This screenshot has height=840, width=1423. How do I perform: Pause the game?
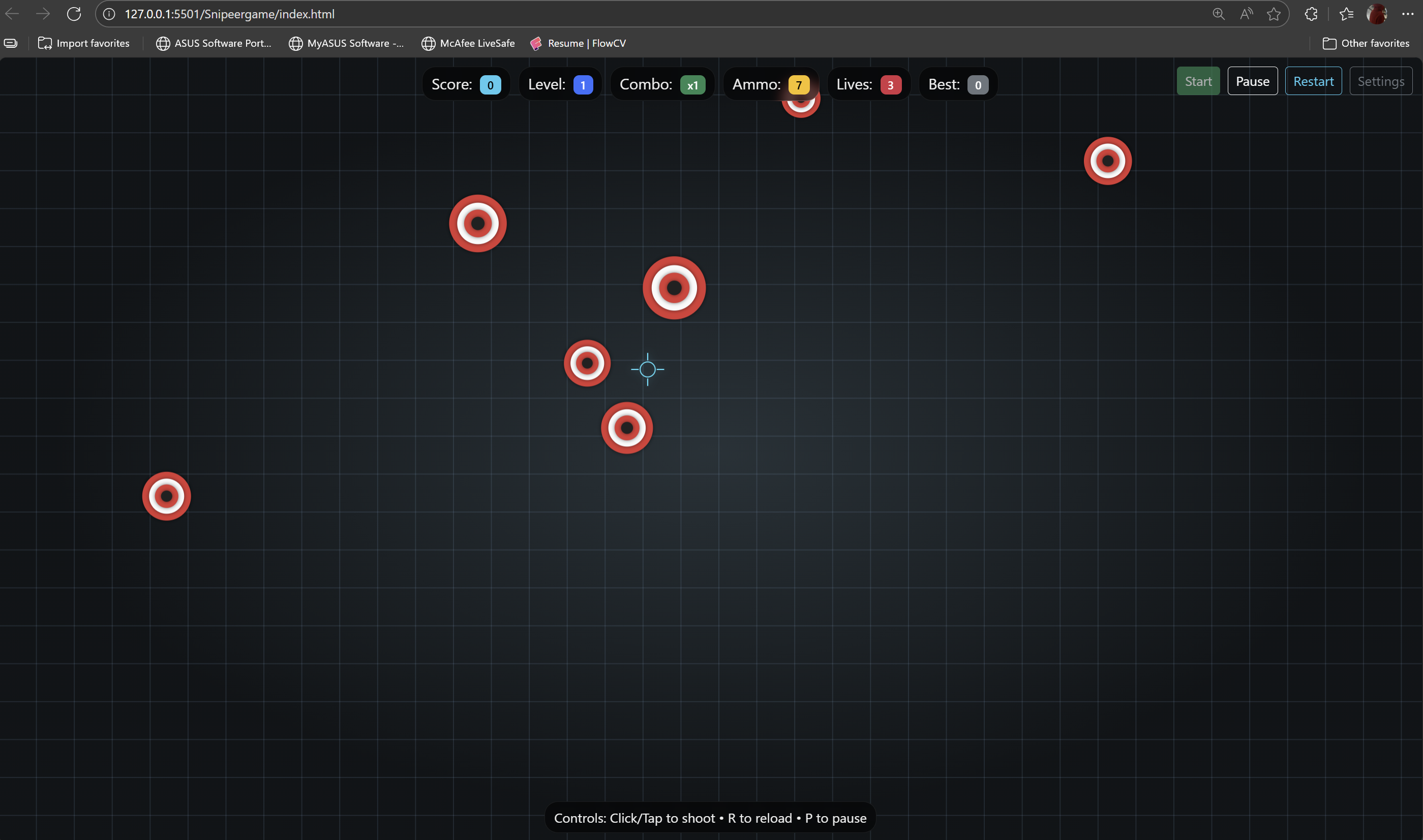(1252, 81)
